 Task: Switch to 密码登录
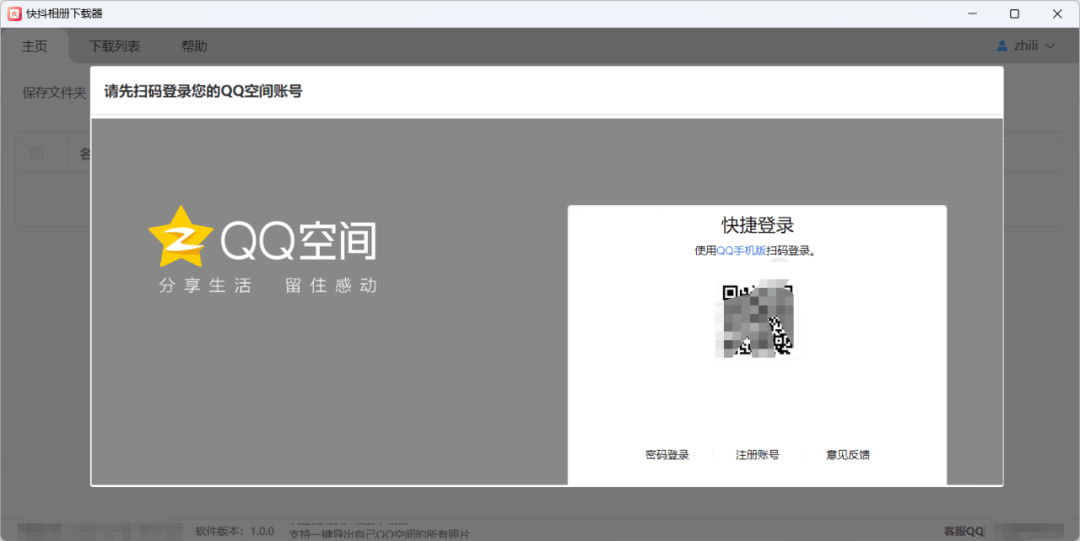tap(667, 455)
